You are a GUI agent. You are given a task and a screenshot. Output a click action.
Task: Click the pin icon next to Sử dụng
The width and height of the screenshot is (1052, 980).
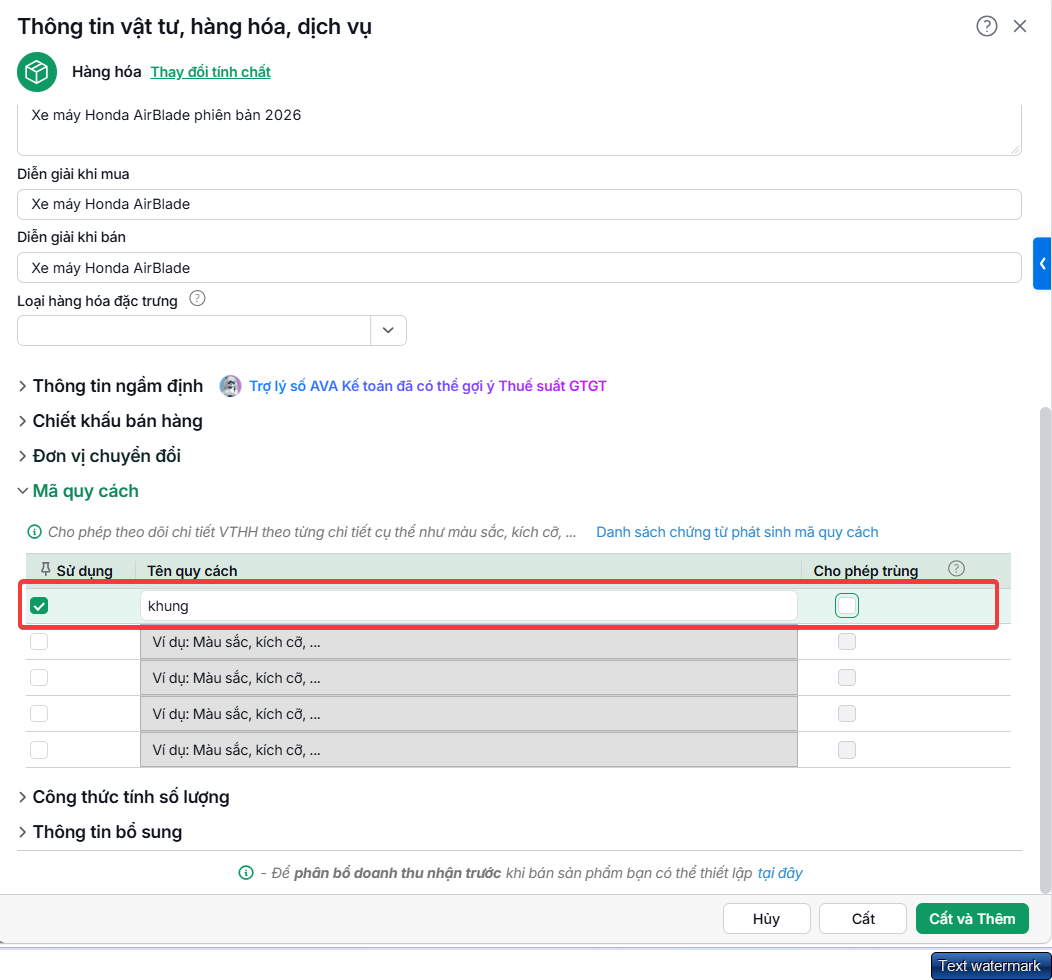[x=46, y=569]
